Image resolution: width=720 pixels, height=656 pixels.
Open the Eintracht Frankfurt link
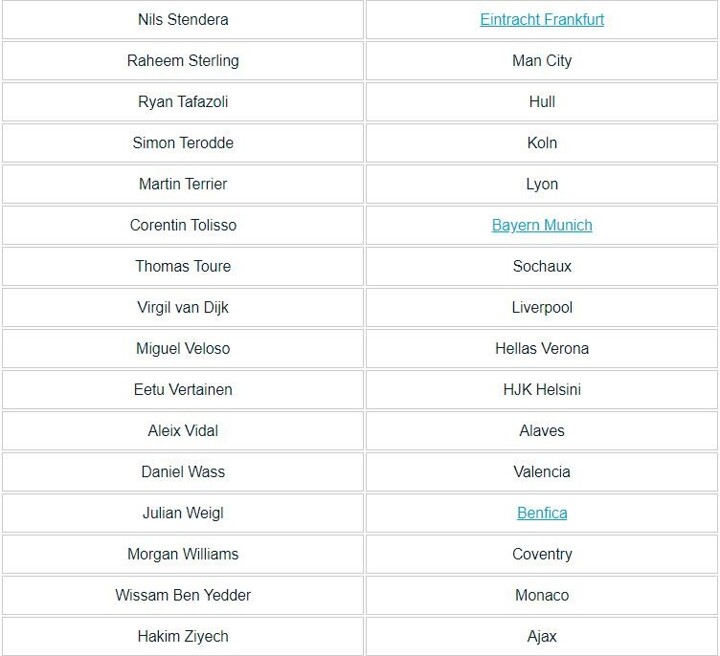pos(541,19)
